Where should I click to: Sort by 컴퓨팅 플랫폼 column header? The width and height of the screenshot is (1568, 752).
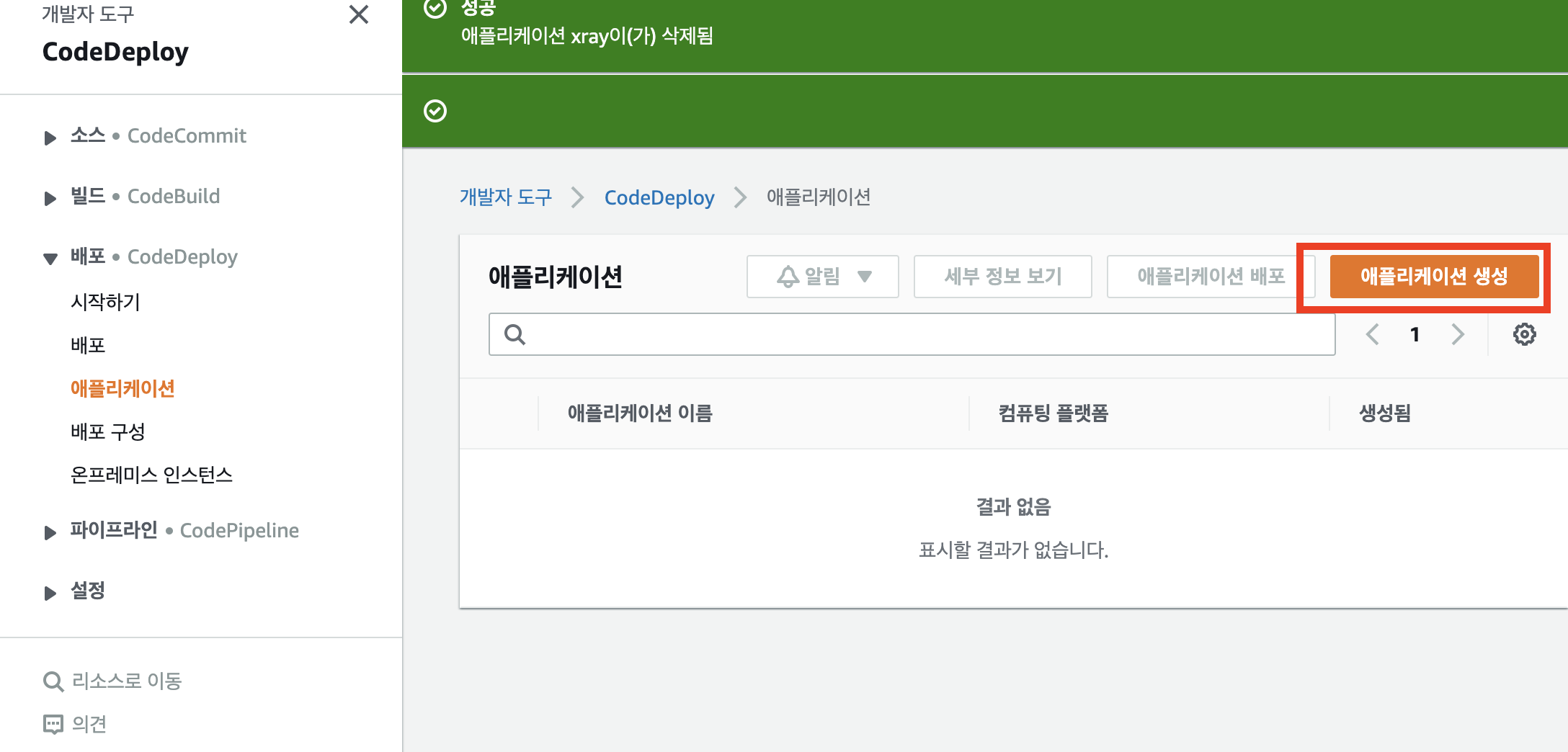coord(1053,413)
